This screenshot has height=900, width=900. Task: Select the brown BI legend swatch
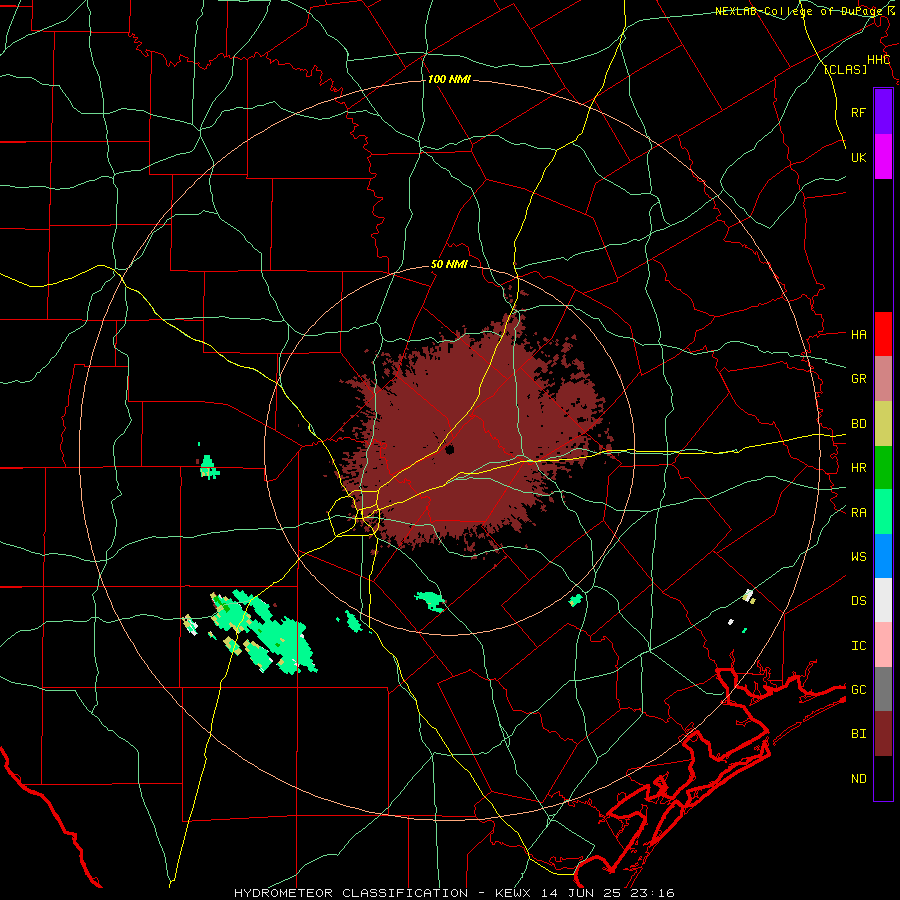[883, 734]
